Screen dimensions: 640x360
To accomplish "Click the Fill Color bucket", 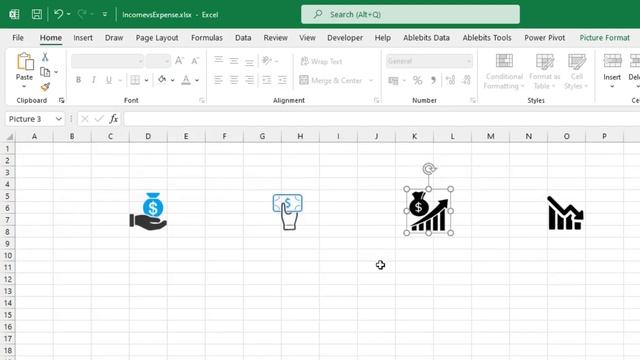I will (162, 80).
